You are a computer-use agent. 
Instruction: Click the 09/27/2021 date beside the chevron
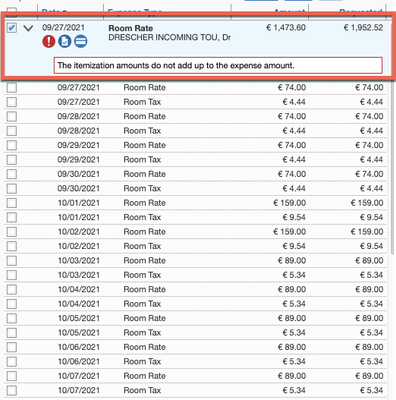click(x=63, y=27)
